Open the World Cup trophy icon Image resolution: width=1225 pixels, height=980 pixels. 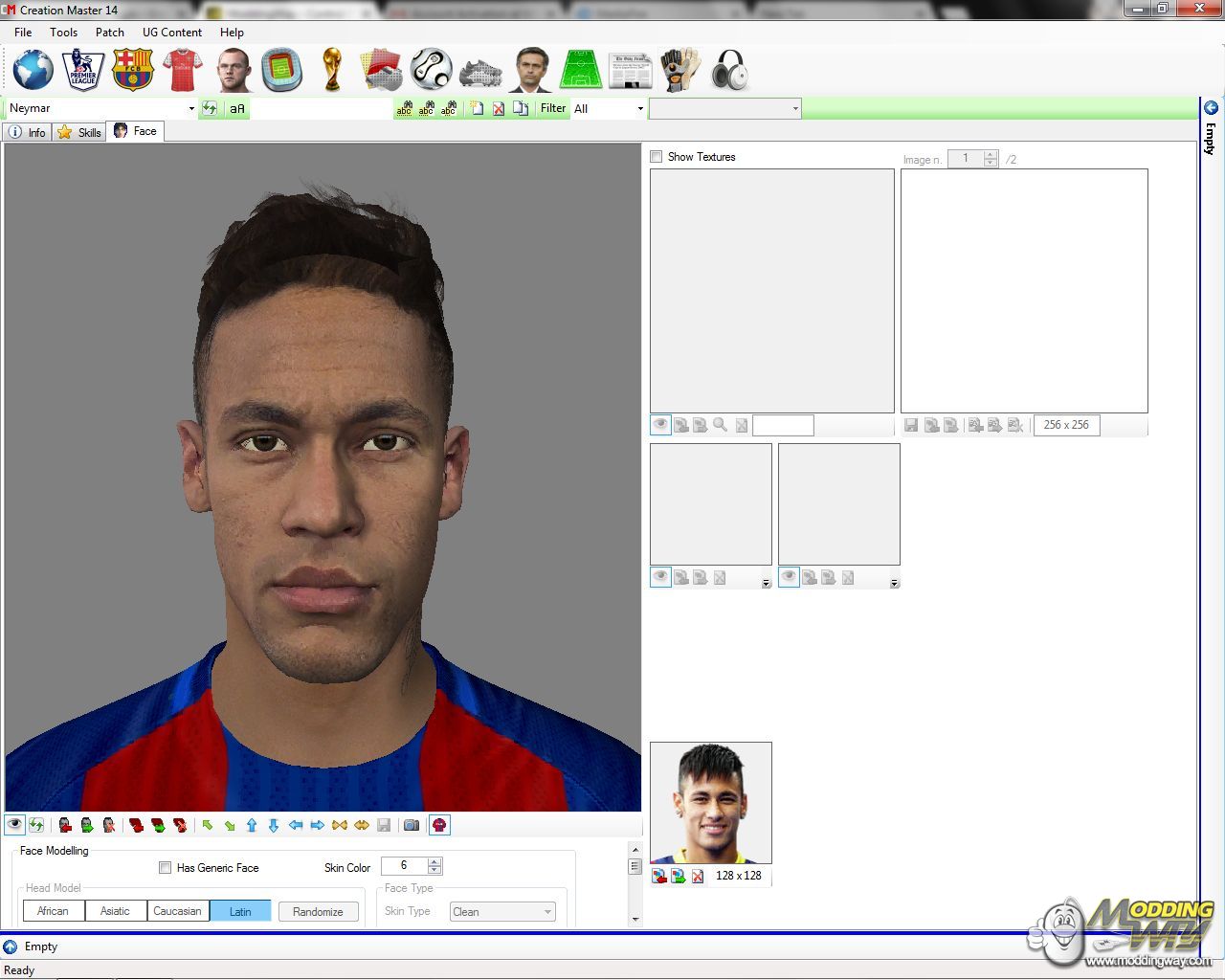(x=332, y=70)
